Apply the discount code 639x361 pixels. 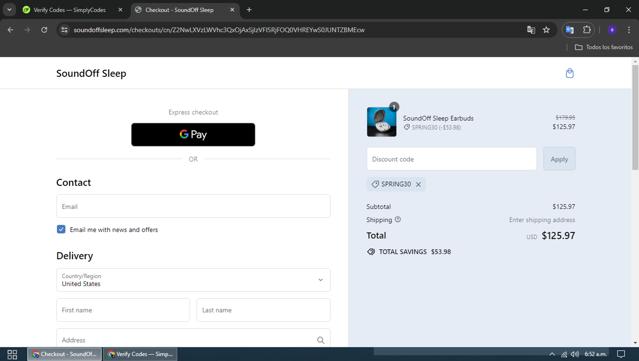[x=559, y=159]
